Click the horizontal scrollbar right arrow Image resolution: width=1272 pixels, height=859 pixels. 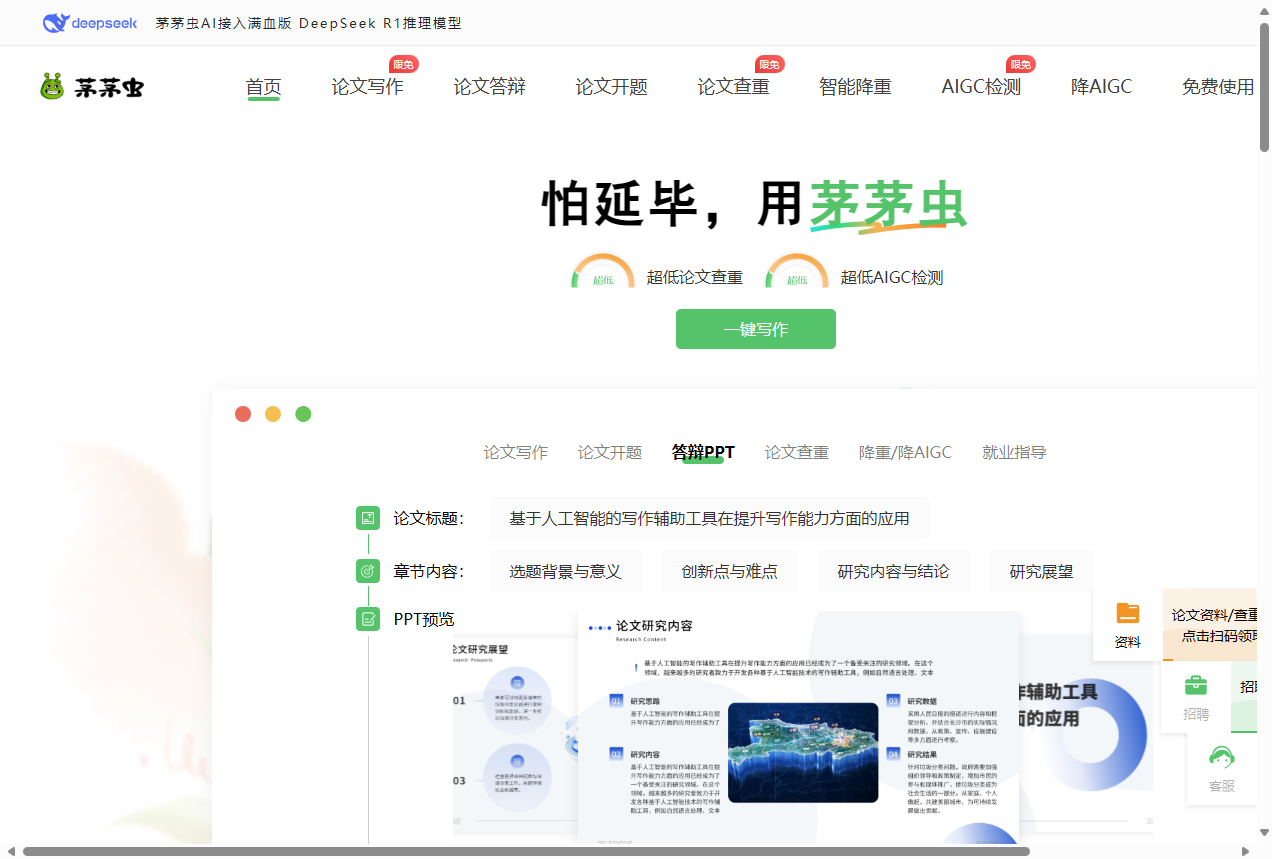1245,852
